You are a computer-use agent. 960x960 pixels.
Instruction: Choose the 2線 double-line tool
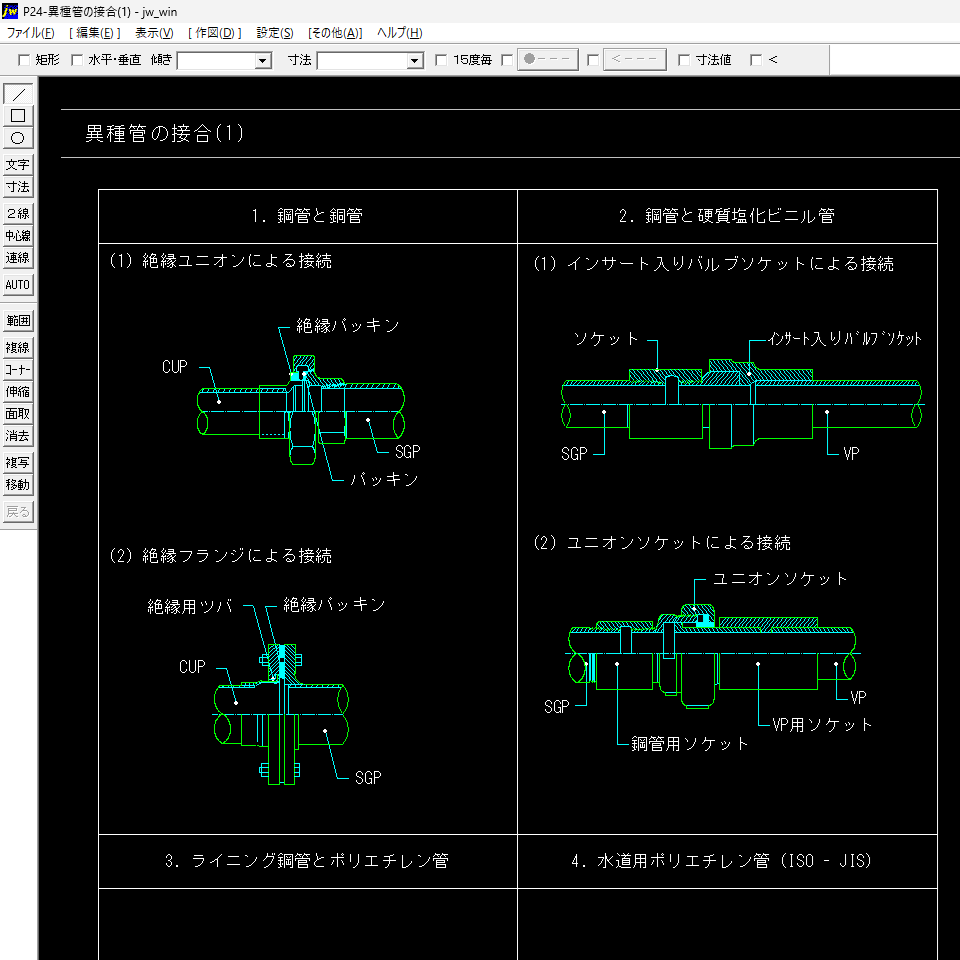point(18,214)
